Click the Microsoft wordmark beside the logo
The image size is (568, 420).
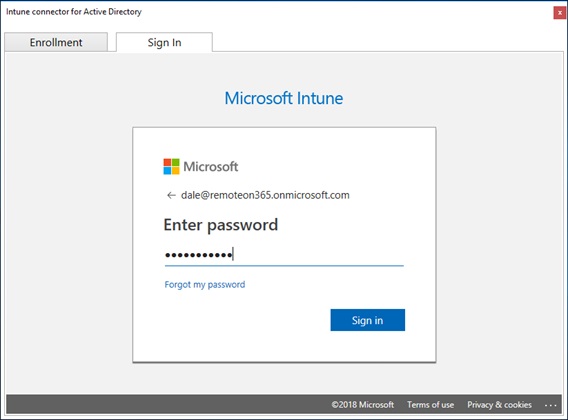pyautogui.click(x=210, y=167)
